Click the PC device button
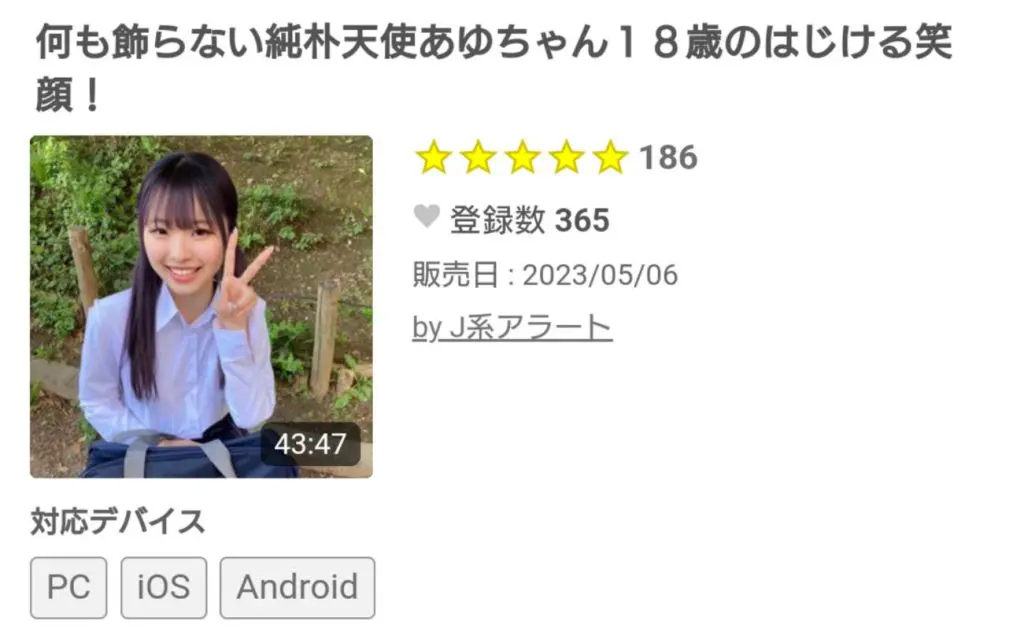1024x632 pixels. (x=69, y=588)
